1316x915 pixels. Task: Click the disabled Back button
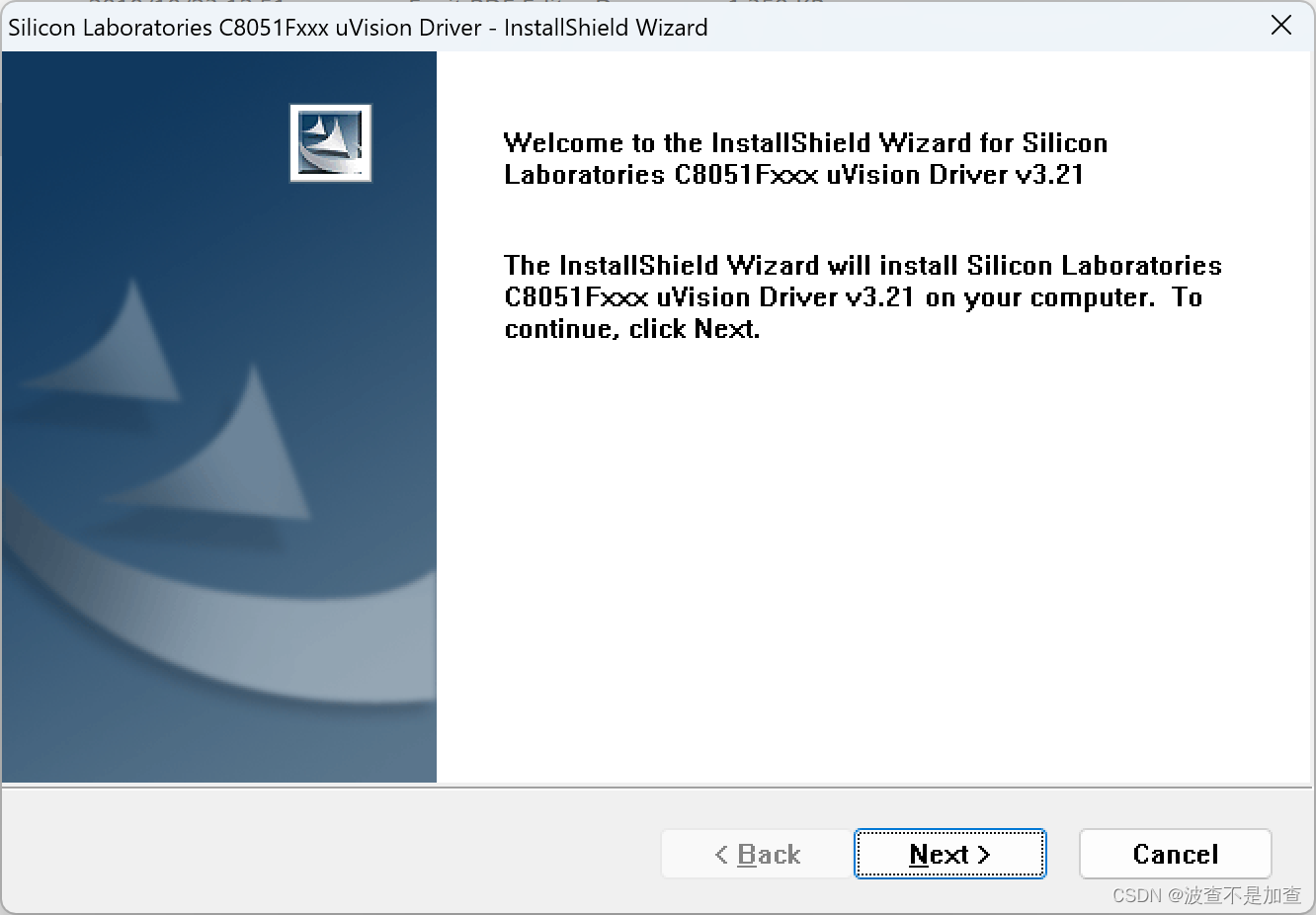pyautogui.click(x=757, y=854)
